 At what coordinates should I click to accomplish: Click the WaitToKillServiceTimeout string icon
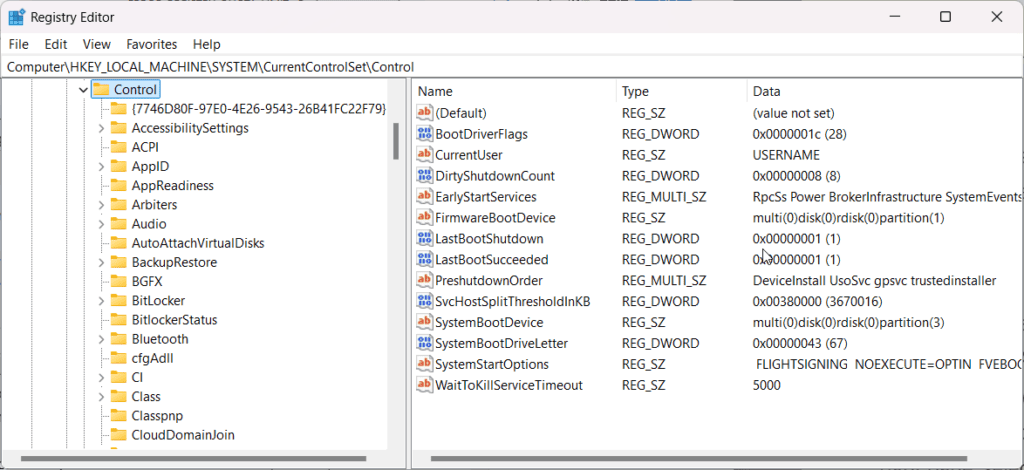tap(424, 384)
